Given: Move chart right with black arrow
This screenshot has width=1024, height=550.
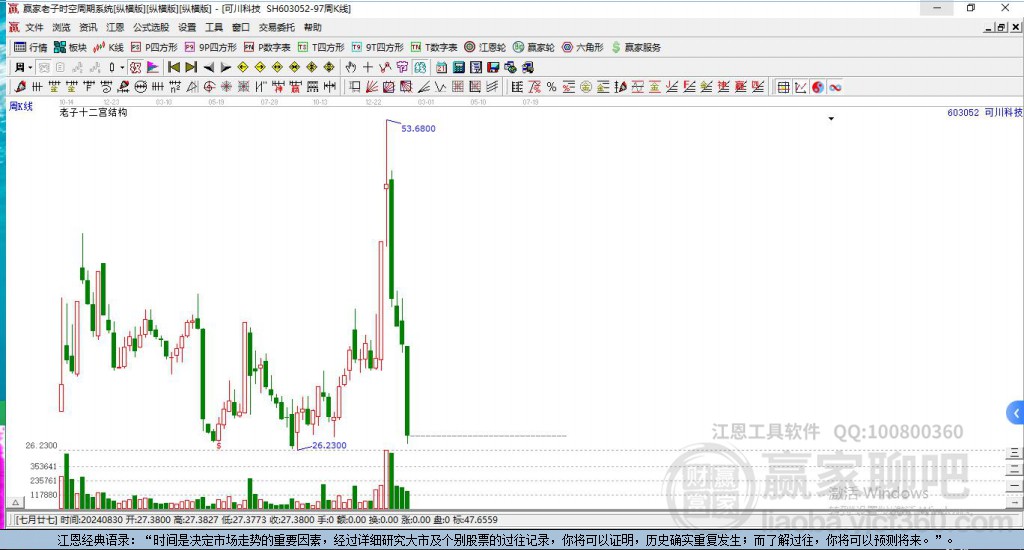Looking at the screenshot, I should 225,67.
